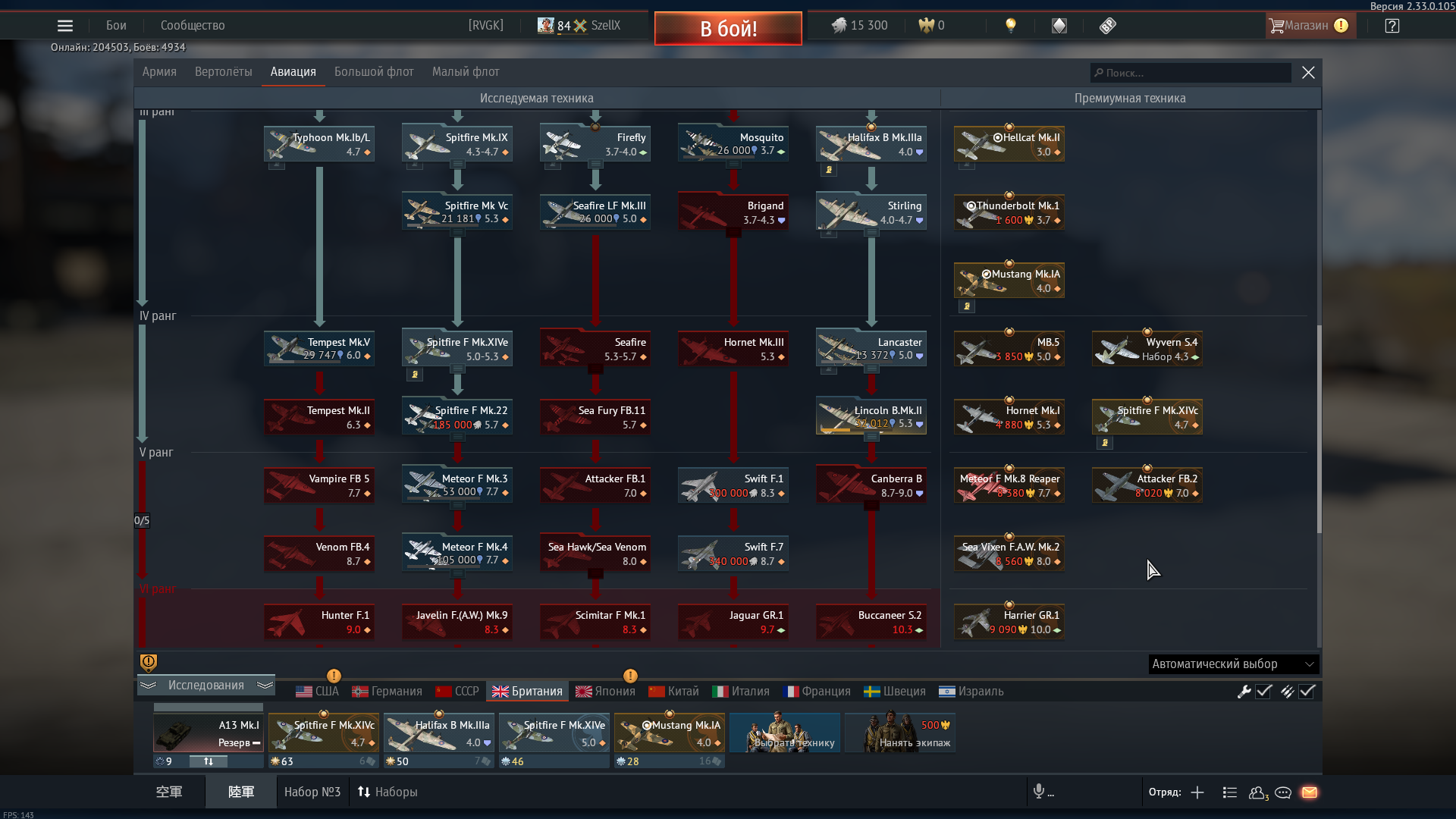The width and height of the screenshot is (1456, 819).
Task: Toggle the auto-refill ammo checkbox
Action: (1307, 692)
